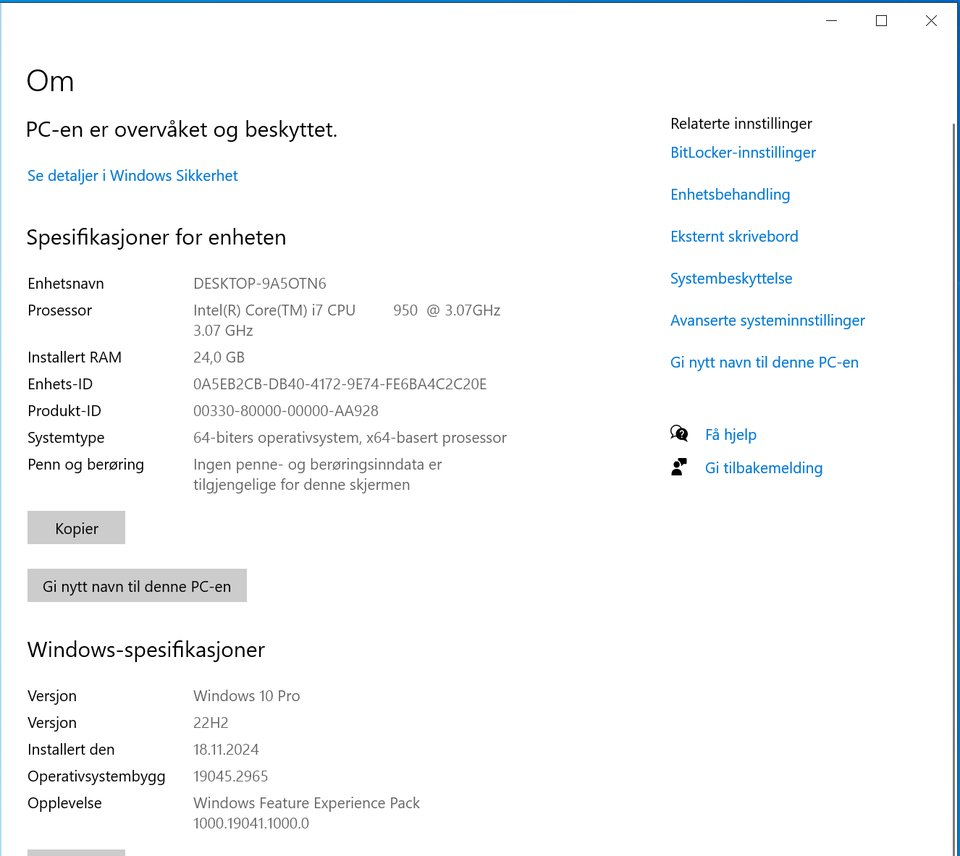The image size is (960, 856).
Task: Click the OS build value 19045.2965
Action: (x=230, y=776)
